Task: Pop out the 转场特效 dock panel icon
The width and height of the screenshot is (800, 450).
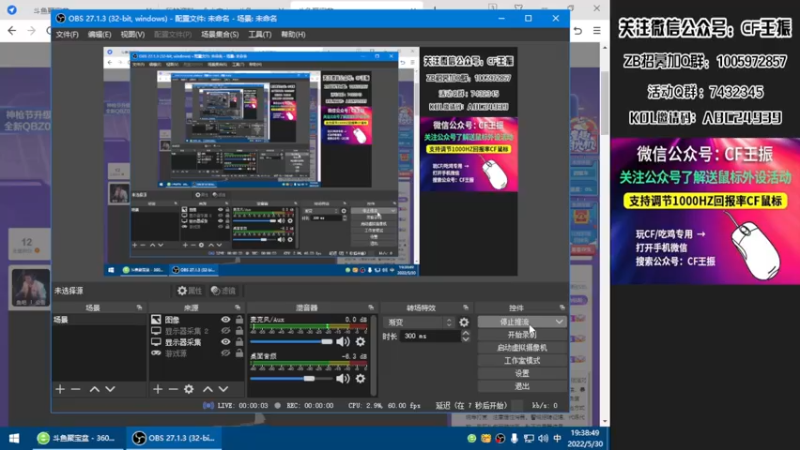Action: pos(466,308)
